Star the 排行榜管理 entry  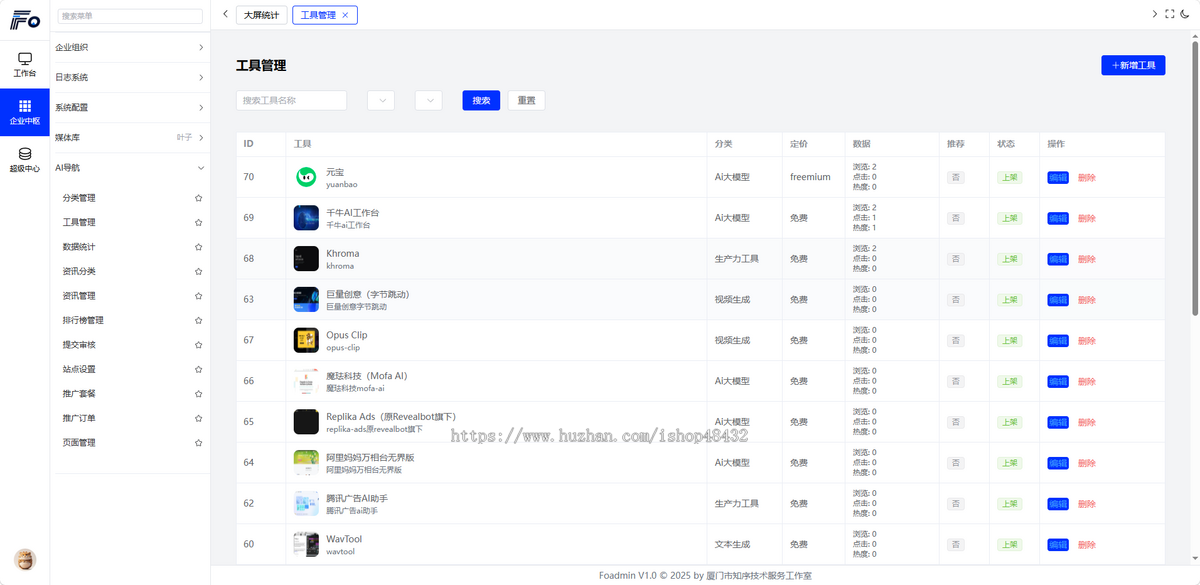199,320
